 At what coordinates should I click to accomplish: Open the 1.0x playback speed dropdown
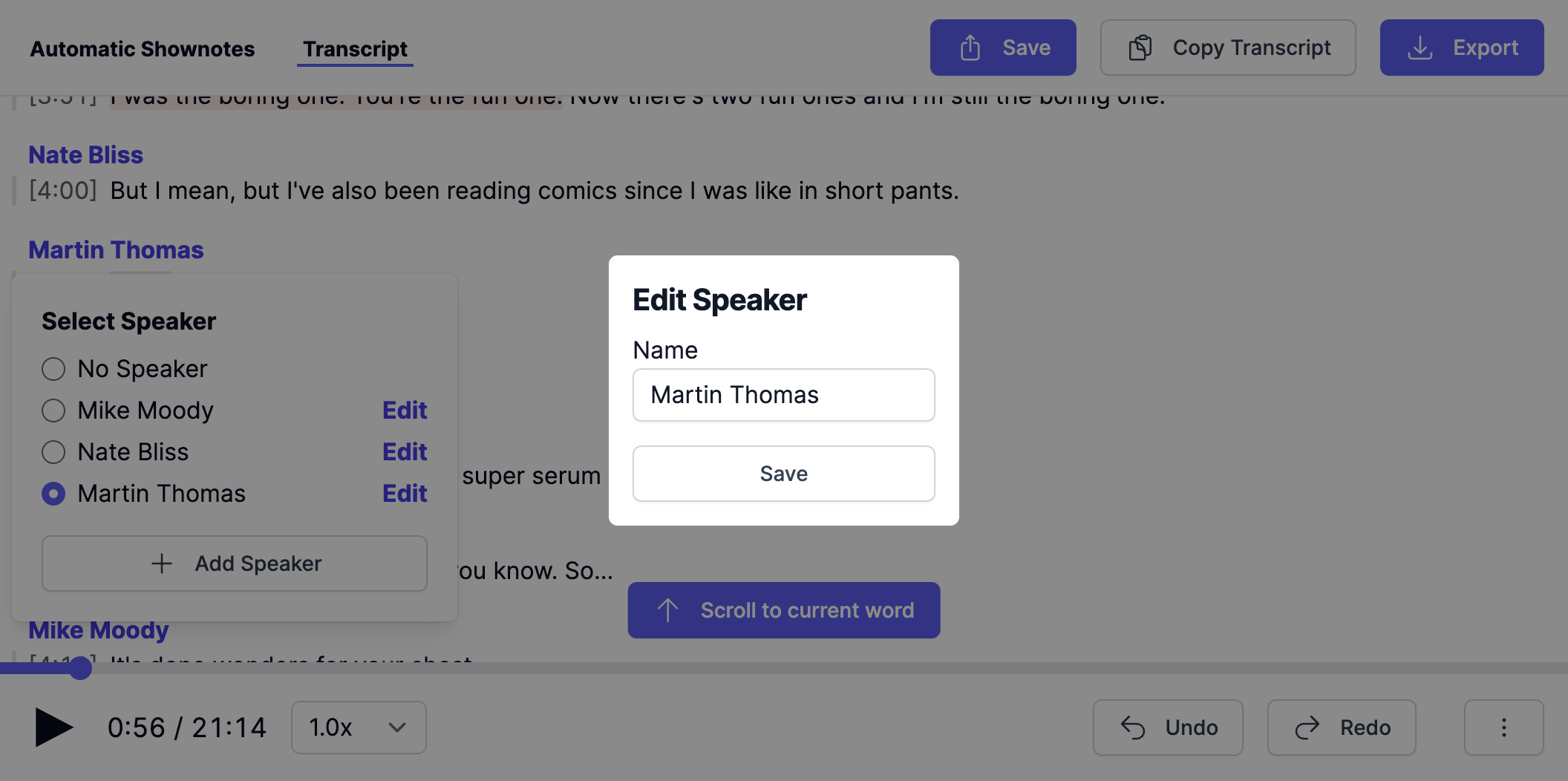coord(359,728)
